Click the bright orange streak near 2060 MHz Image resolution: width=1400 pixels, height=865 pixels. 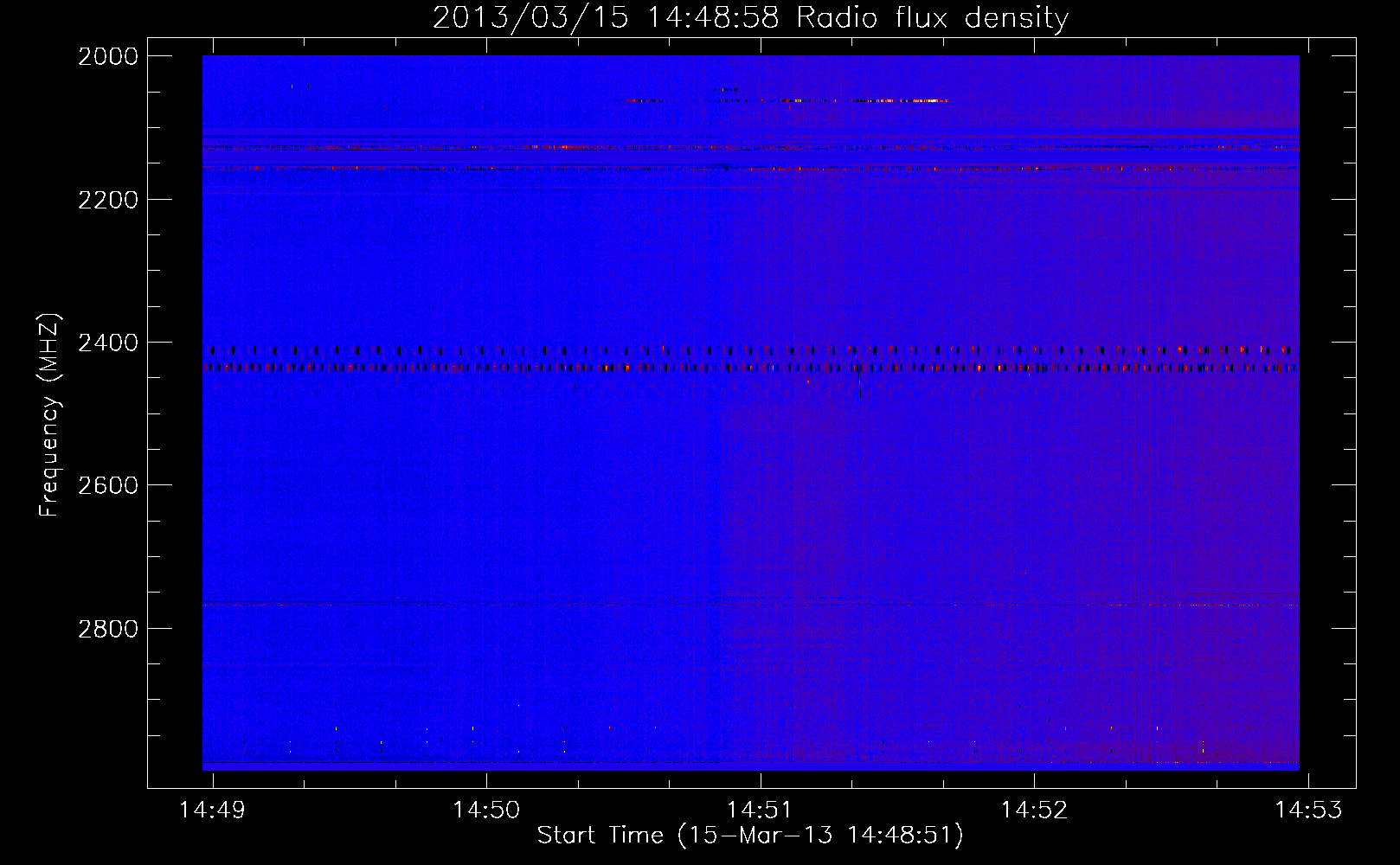900,101
